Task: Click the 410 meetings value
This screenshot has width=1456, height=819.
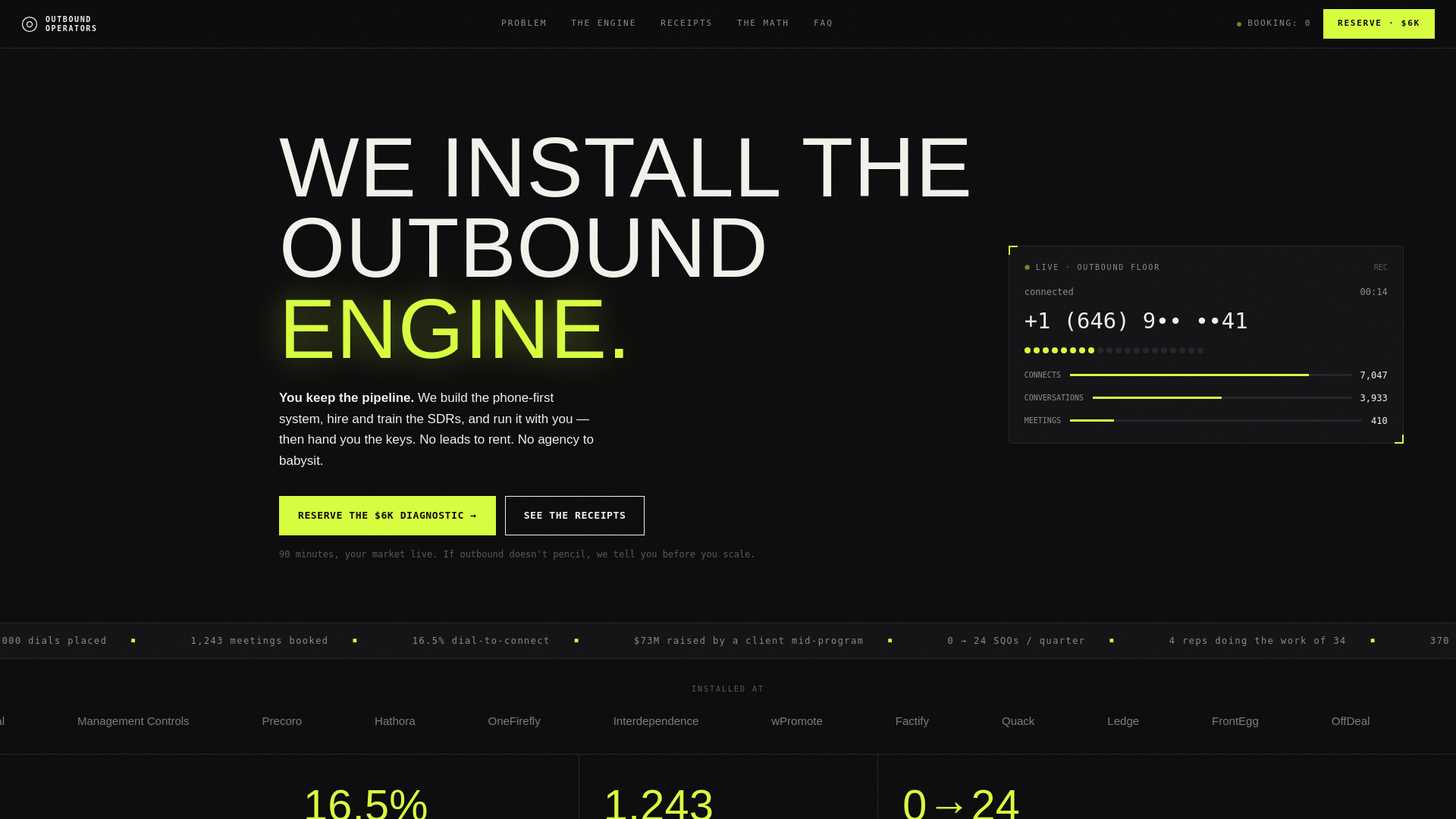Action: coord(1379,421)
